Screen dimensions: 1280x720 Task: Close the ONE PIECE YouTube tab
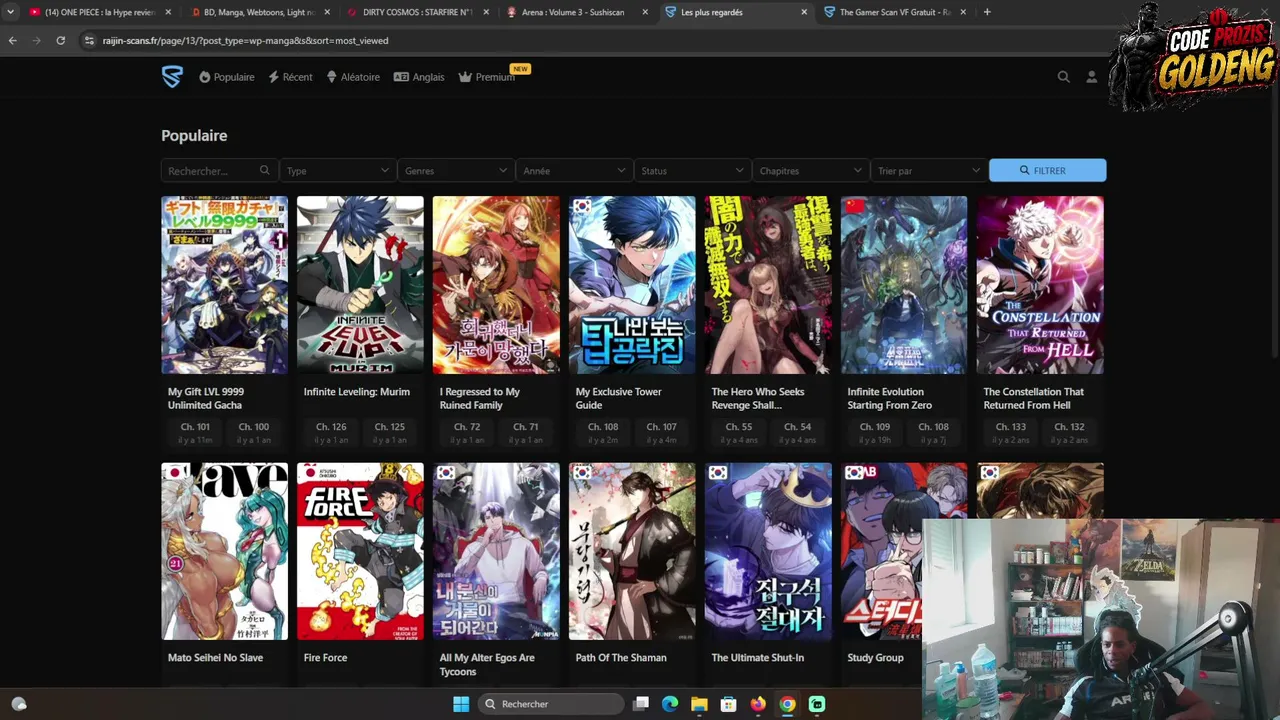[168, 12]
